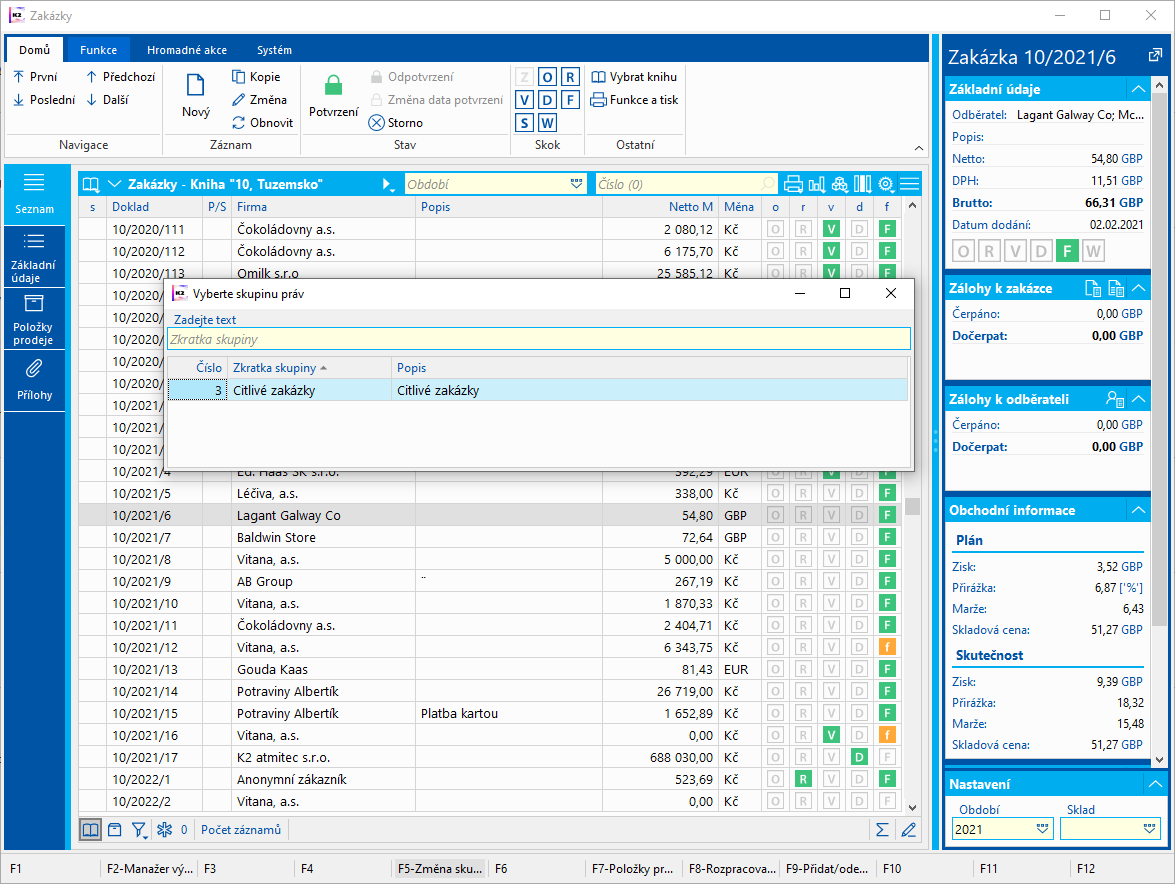Click the Nový new record icon
Screen dimensions: 1175x884
click(x=196, y=86)
